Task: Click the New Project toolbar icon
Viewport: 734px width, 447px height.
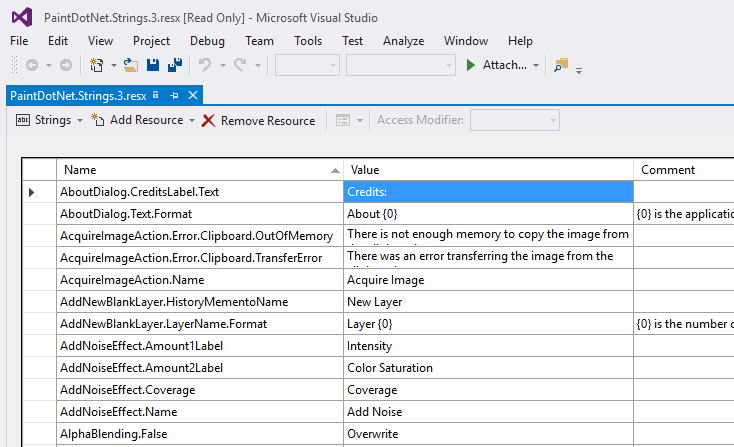Action: click(x=96, y=65)
